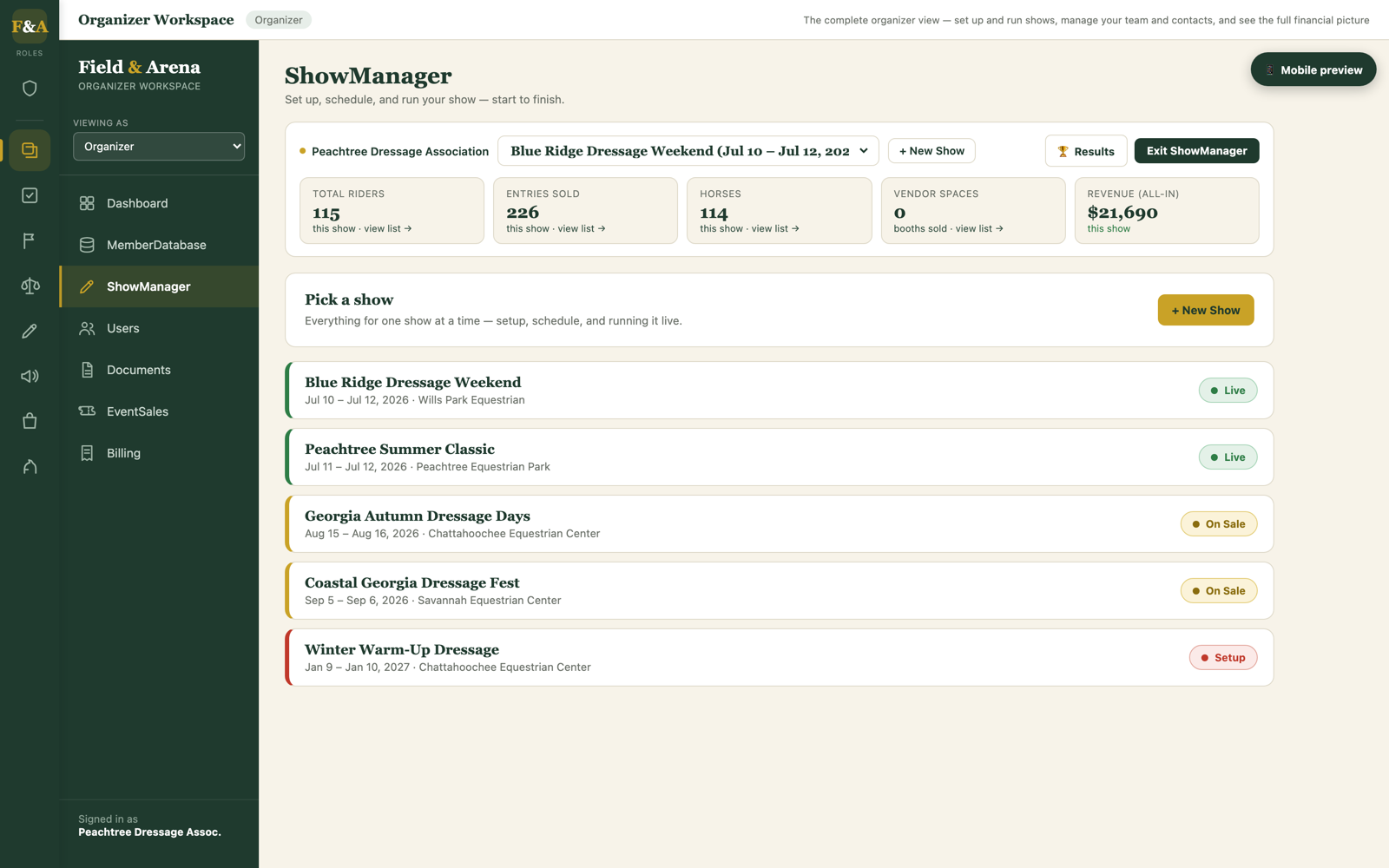The width and height of the screenshot is (1389, 868).
Task: Select the Peachtree Summer Classic show row
Action: click(x=780, y=457)
